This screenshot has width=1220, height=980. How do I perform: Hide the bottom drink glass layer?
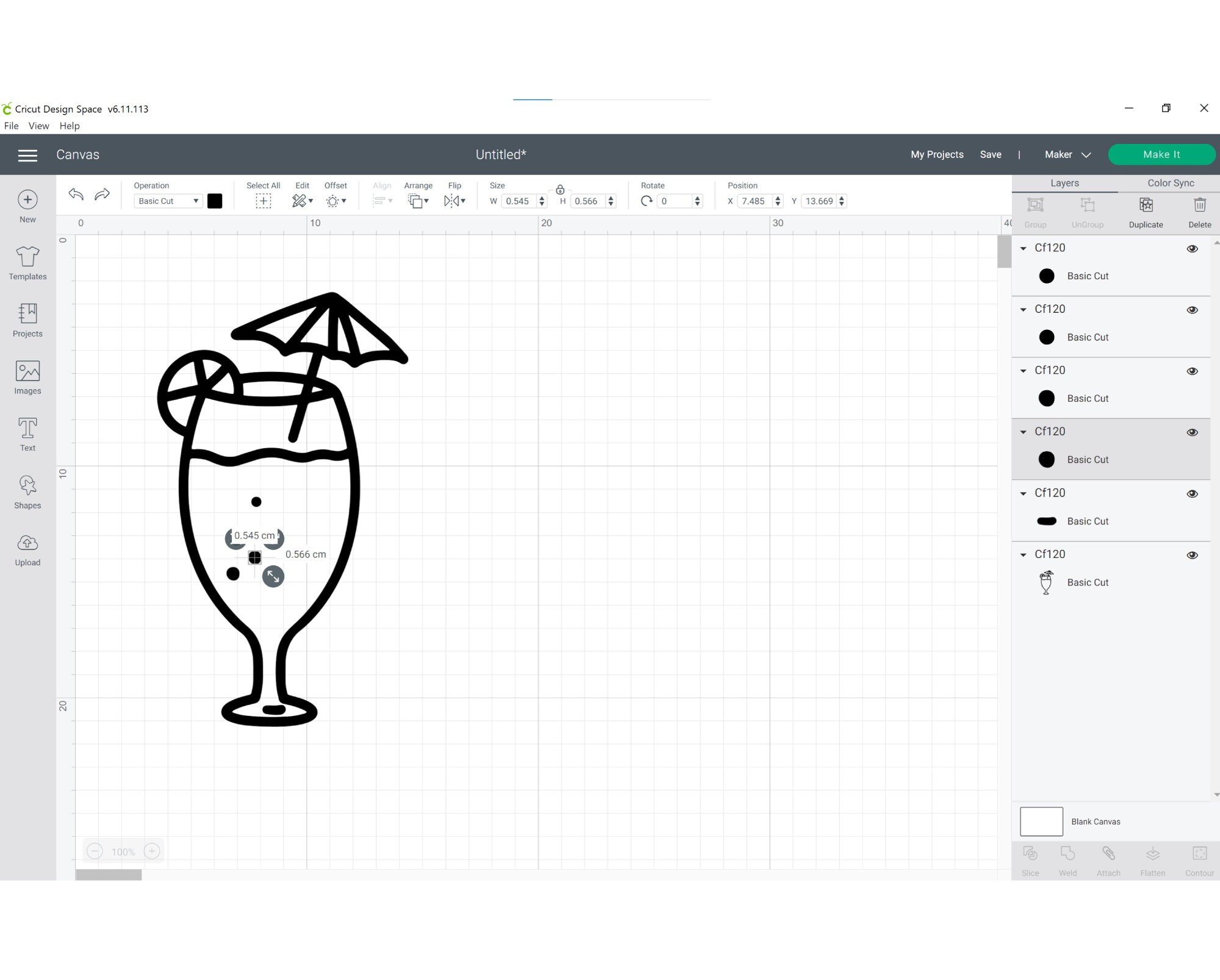(x=1191, y=554)
